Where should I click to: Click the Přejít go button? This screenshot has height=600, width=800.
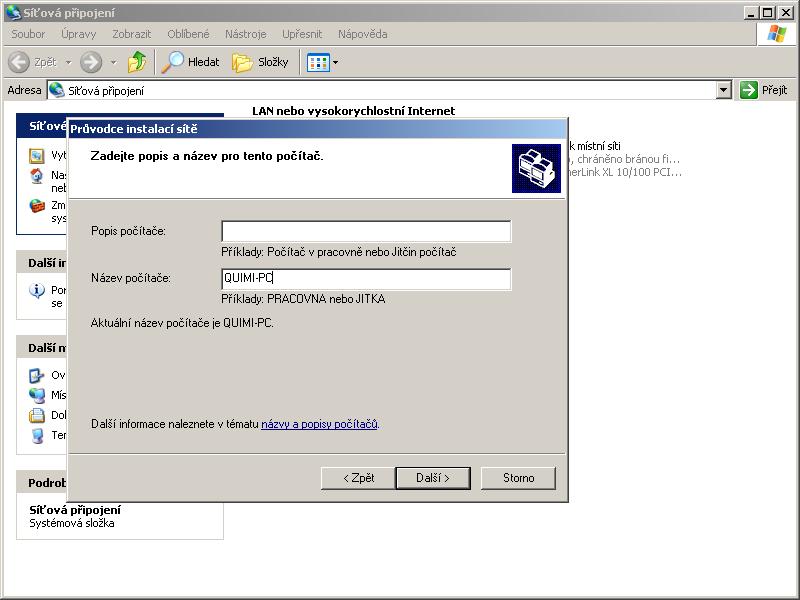point(764,90)
